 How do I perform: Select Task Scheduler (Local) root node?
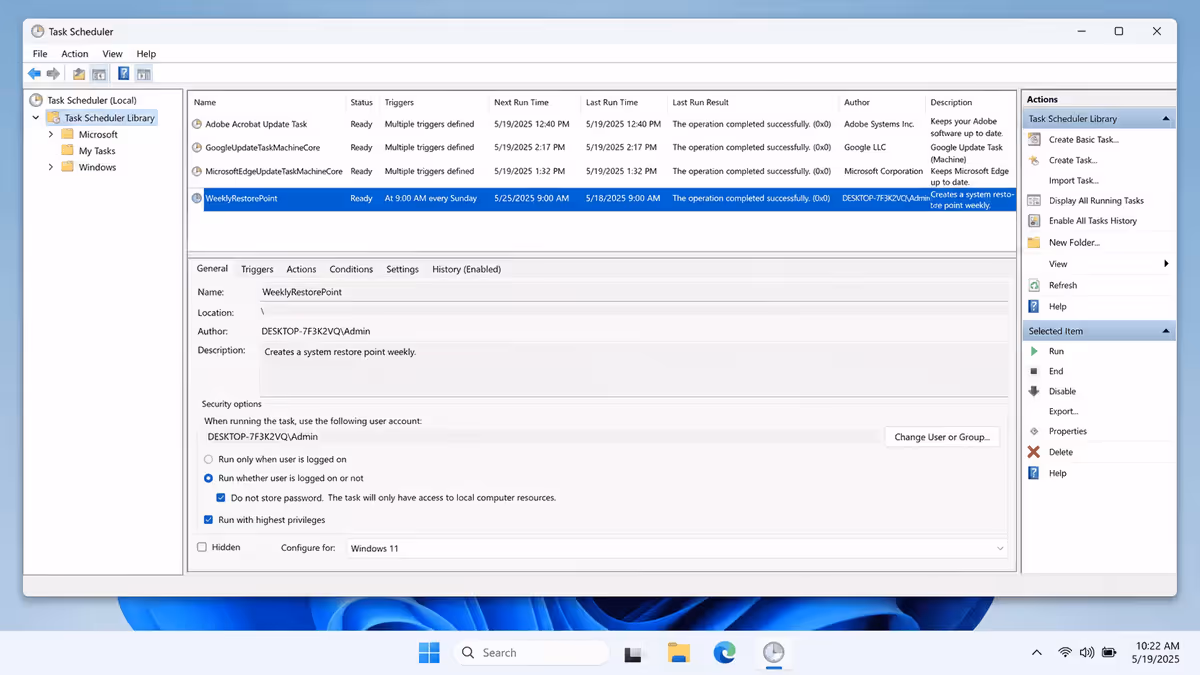pos(91,100)
